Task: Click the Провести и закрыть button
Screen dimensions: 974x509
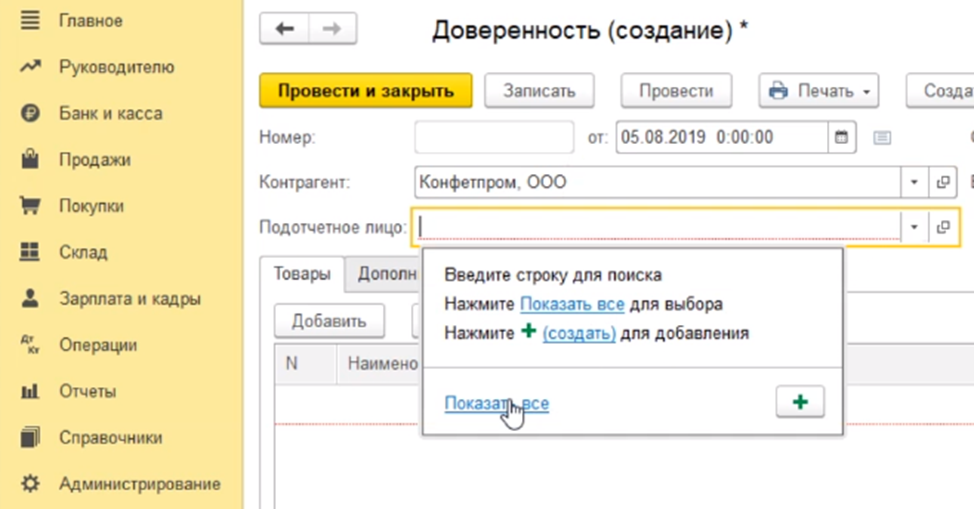Action: coord(365,91)
